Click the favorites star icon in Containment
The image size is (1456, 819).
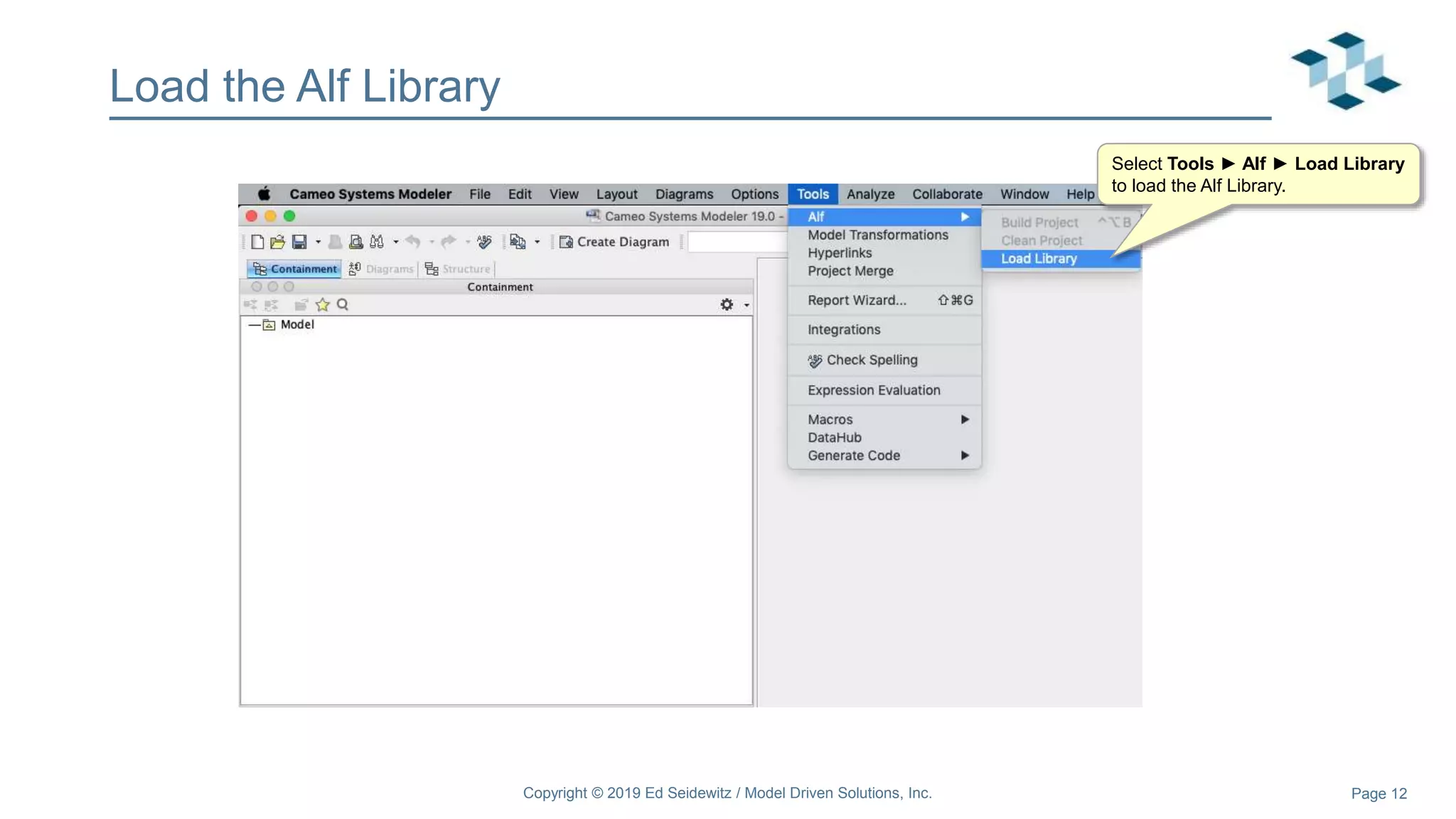323,305
